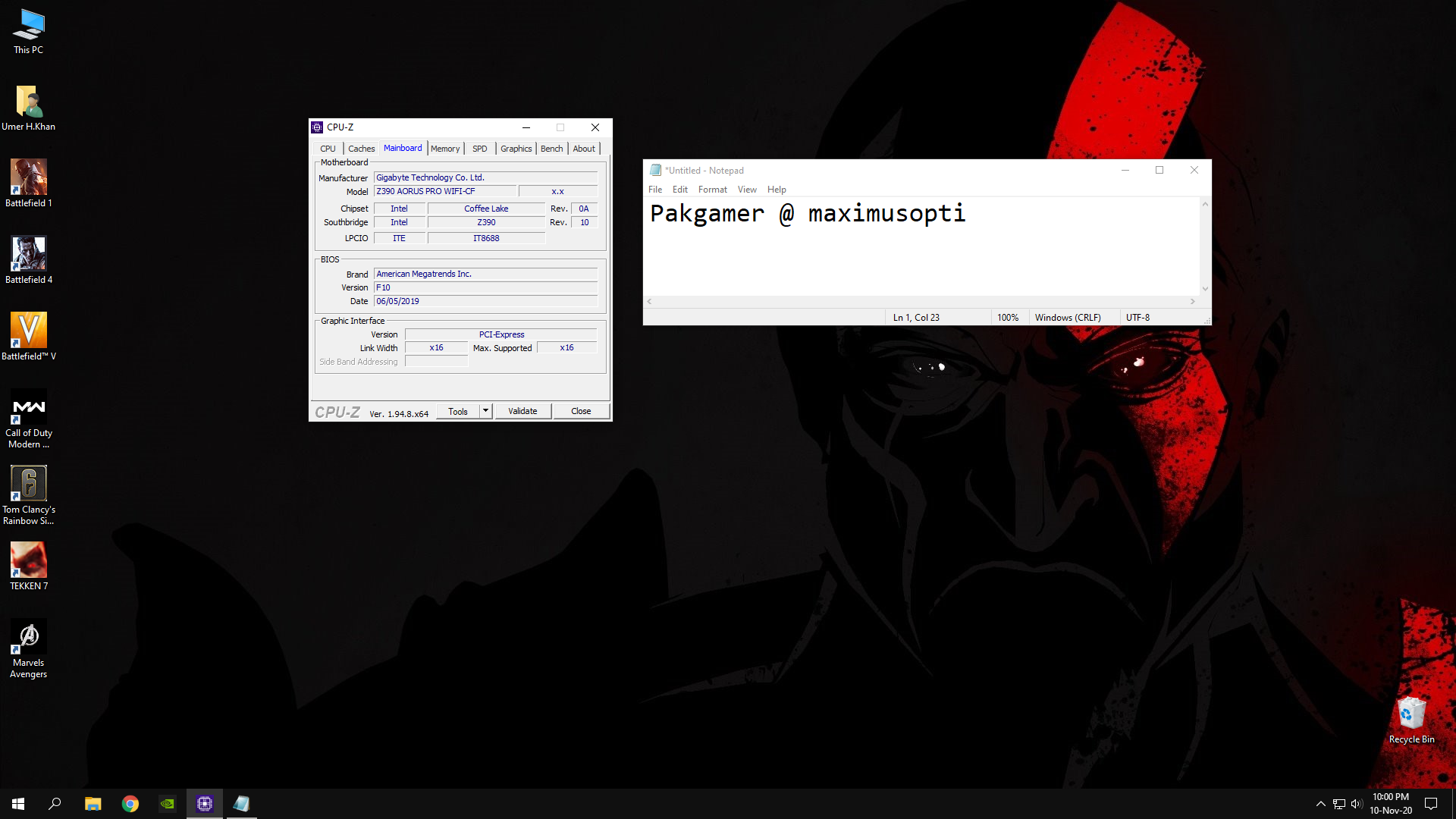Click CPU-Z title bar app icon
1456x819 pixels.
pos(317,127)
